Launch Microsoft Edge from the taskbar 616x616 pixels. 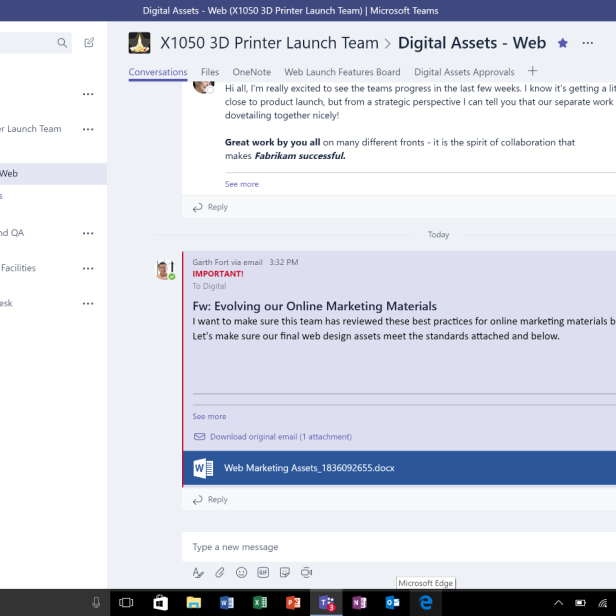426,603
